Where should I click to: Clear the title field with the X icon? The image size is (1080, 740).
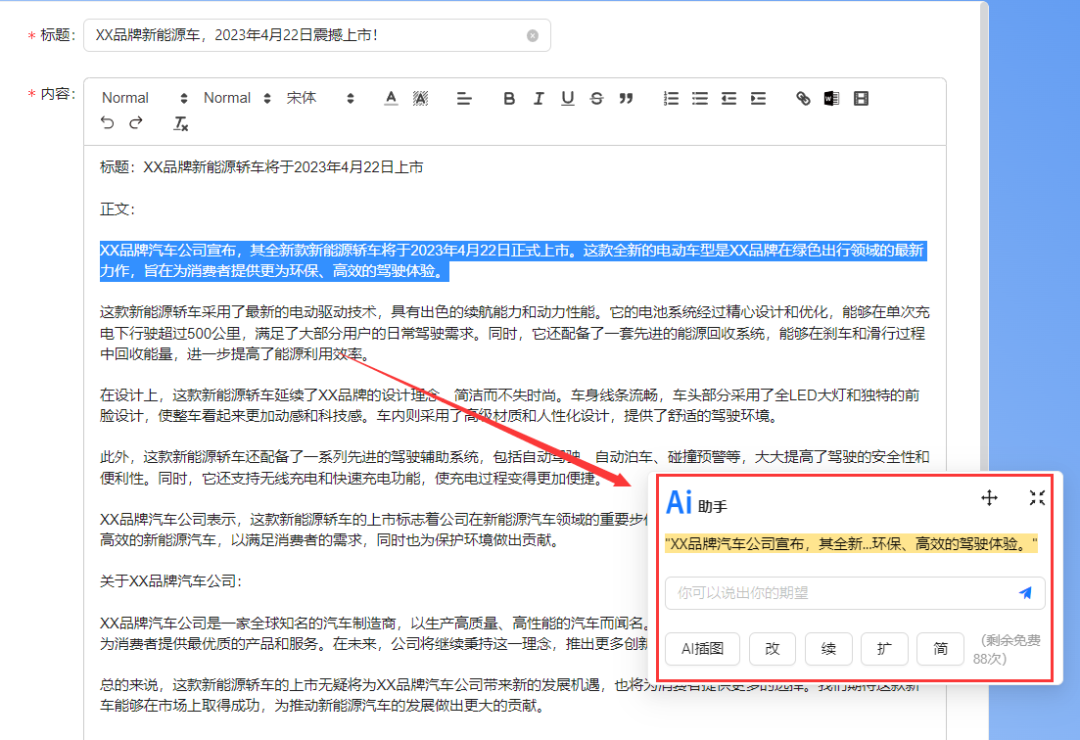click(532, 36)
